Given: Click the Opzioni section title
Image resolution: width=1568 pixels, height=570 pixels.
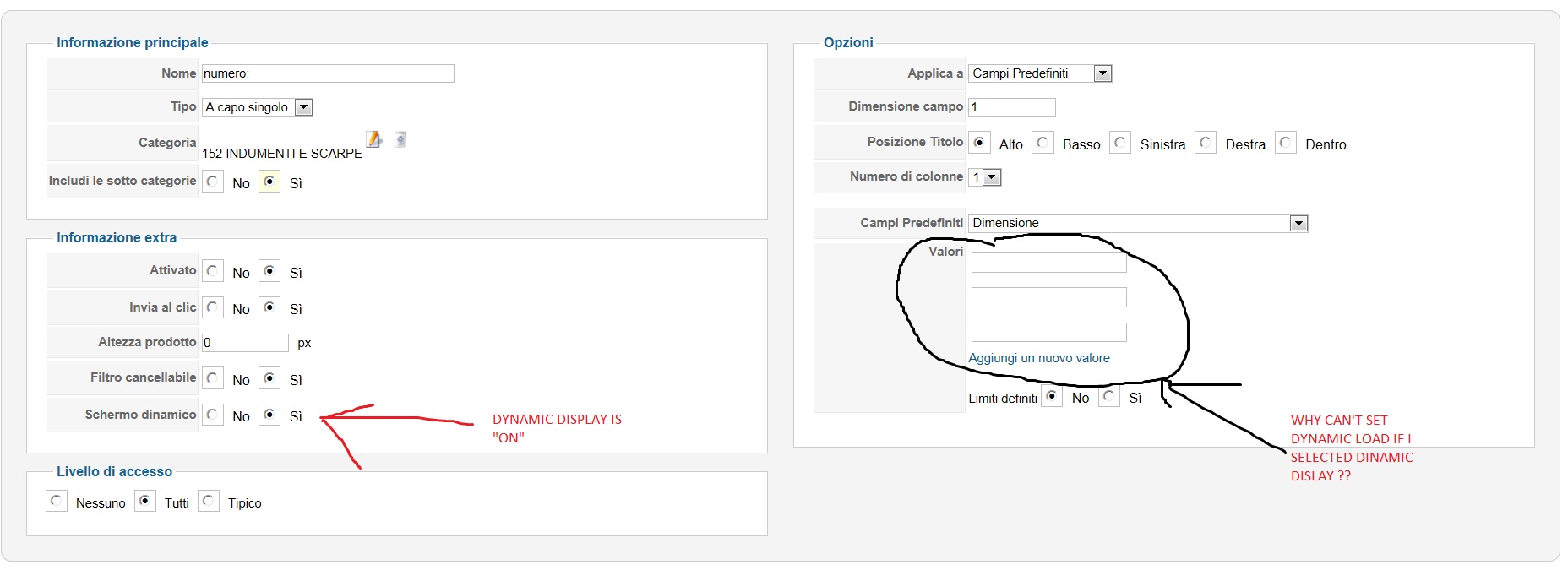Looking at the screenshot, I should point(848,42).
